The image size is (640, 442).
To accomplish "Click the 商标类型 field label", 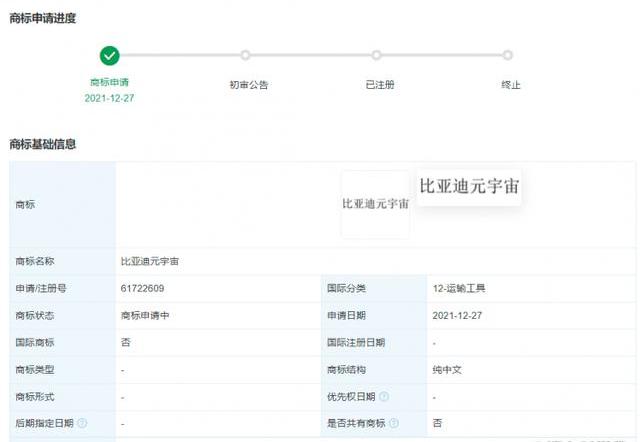I will tap(35, 370).
